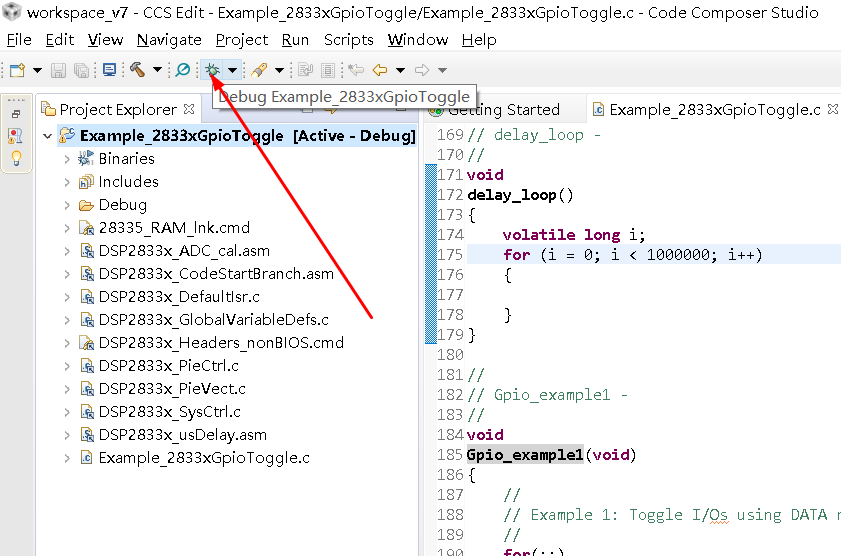841x556 pixels.
Task: Navigate forward with the right arrow icon
Action: tap(422, 70)
